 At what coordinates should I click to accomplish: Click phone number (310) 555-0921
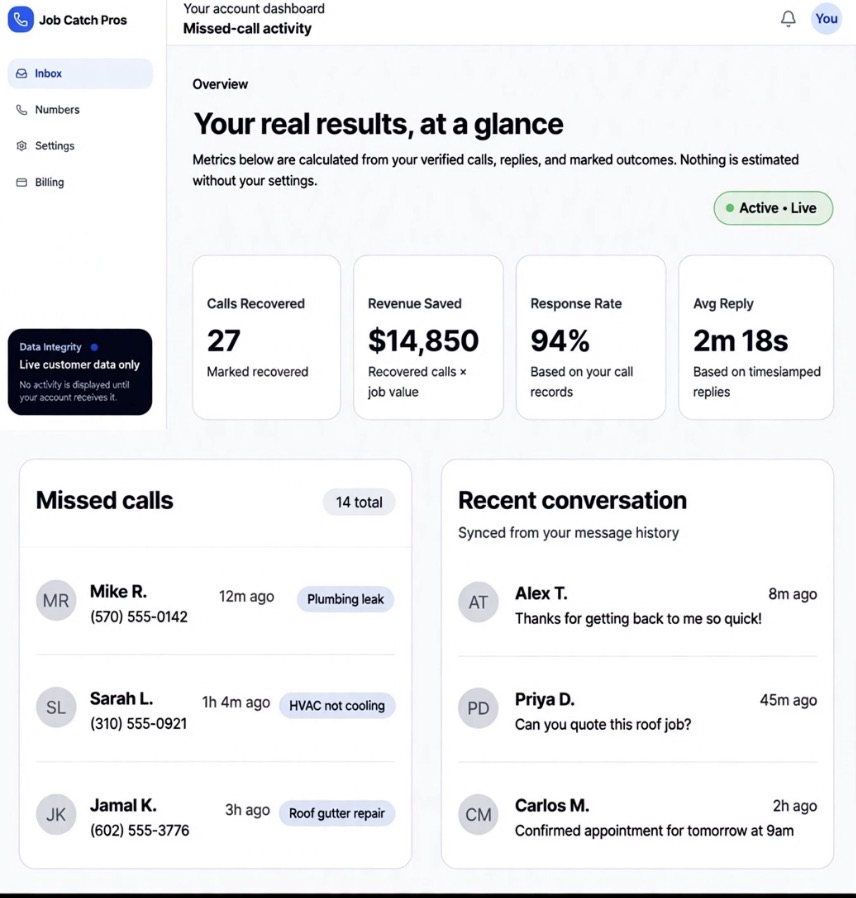(x=139, y=724)
